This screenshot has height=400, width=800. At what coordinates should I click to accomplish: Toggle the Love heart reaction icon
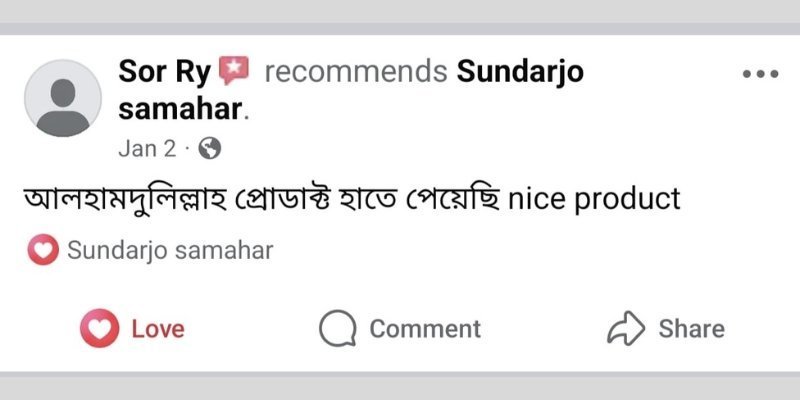click(99, 328)
